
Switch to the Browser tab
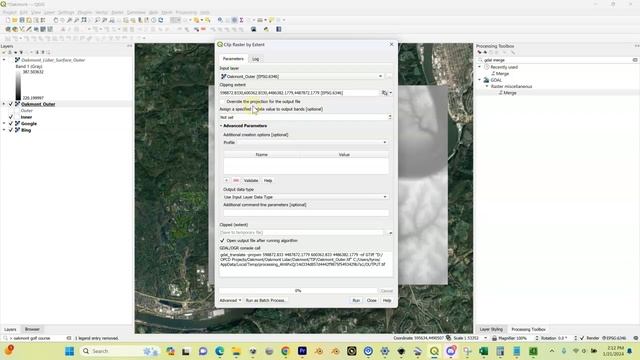click(32, 329)
